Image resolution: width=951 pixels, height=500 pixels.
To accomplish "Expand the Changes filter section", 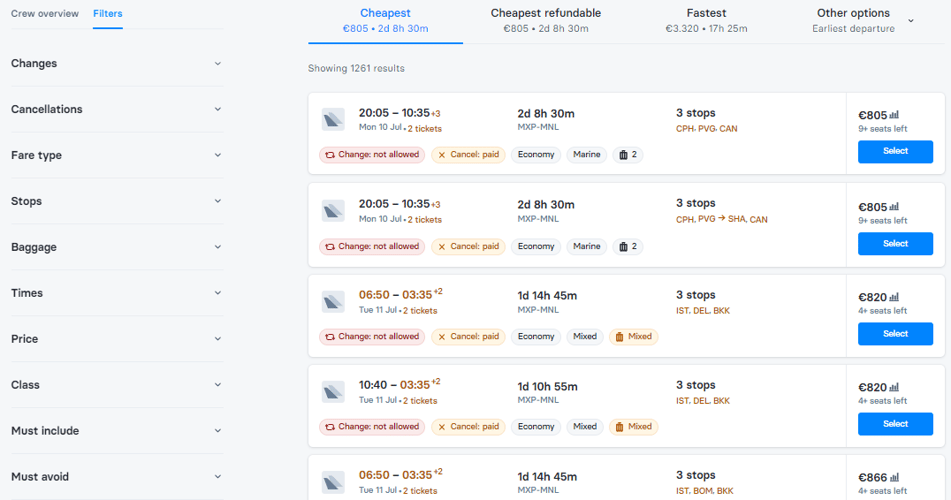I will (116, 64).
